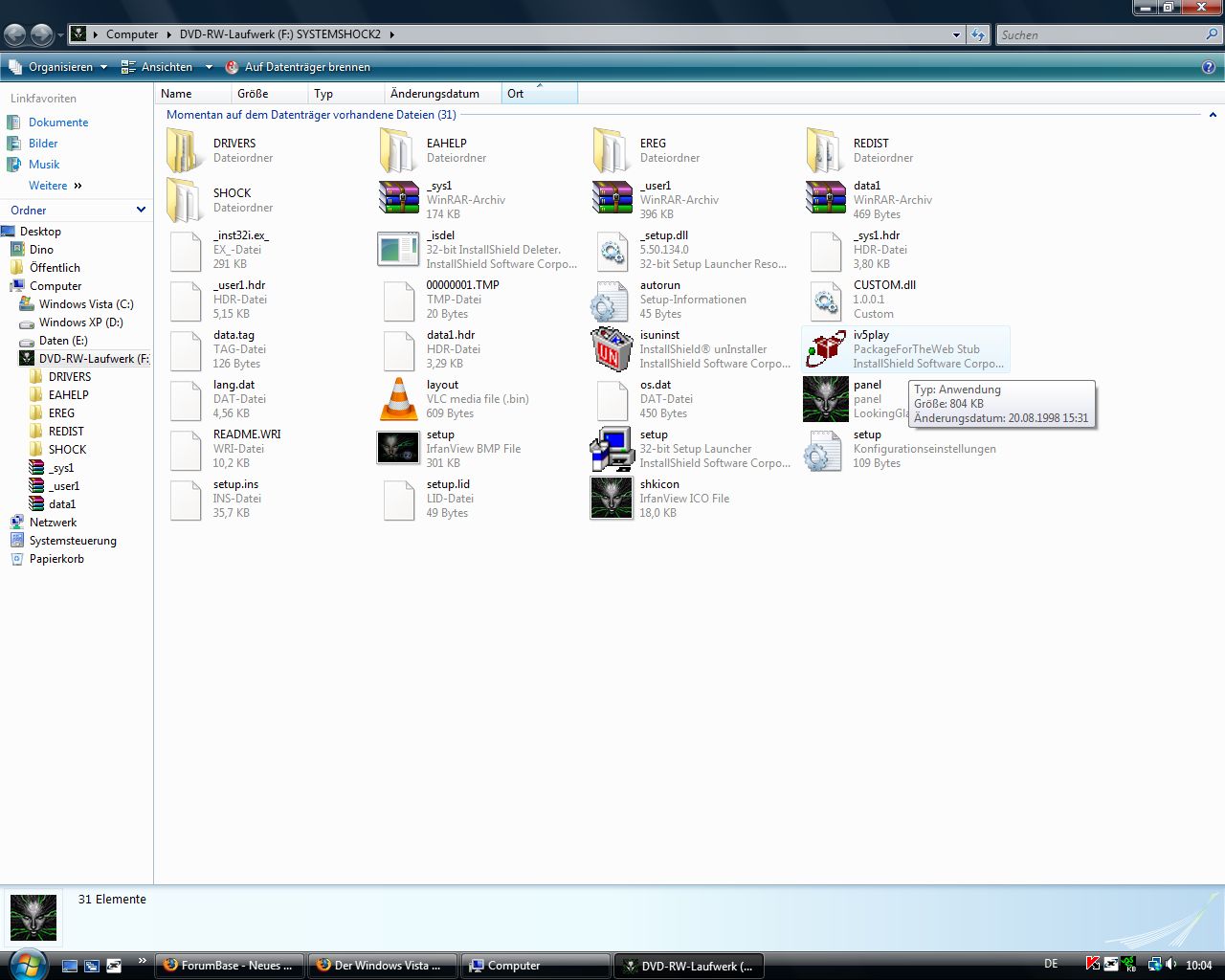
Task: Click Computer in the address breadcrumb
Action: (132, 34)
